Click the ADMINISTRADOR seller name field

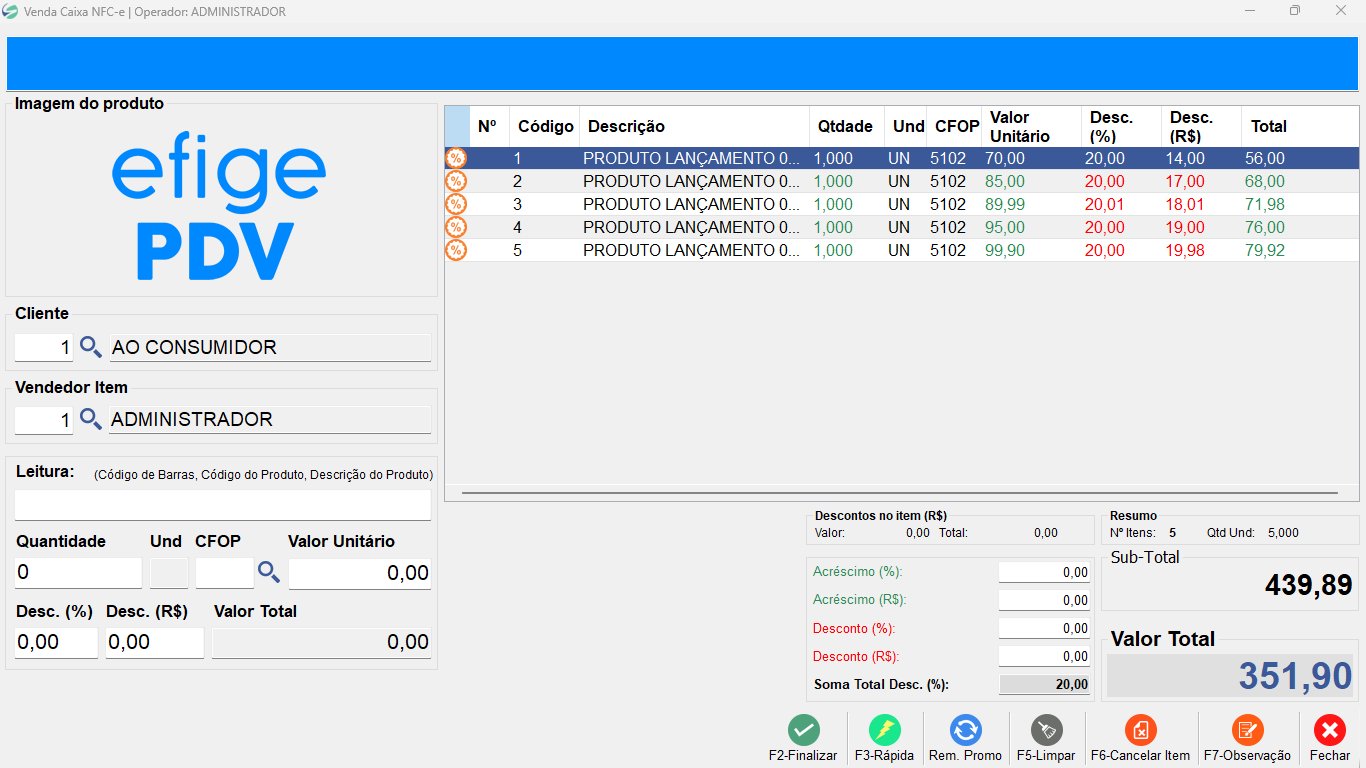270,420
